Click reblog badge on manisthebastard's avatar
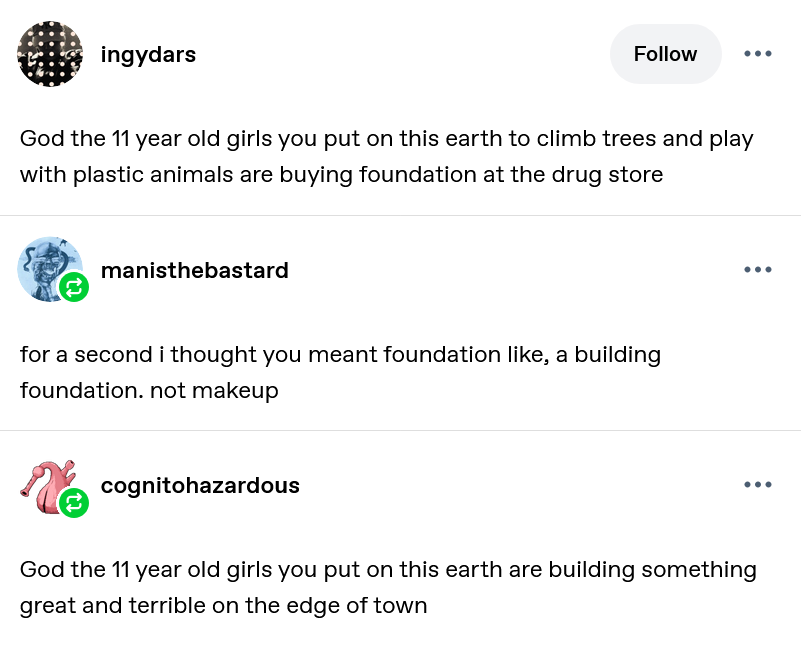801x648 pixels. (74, 288)
